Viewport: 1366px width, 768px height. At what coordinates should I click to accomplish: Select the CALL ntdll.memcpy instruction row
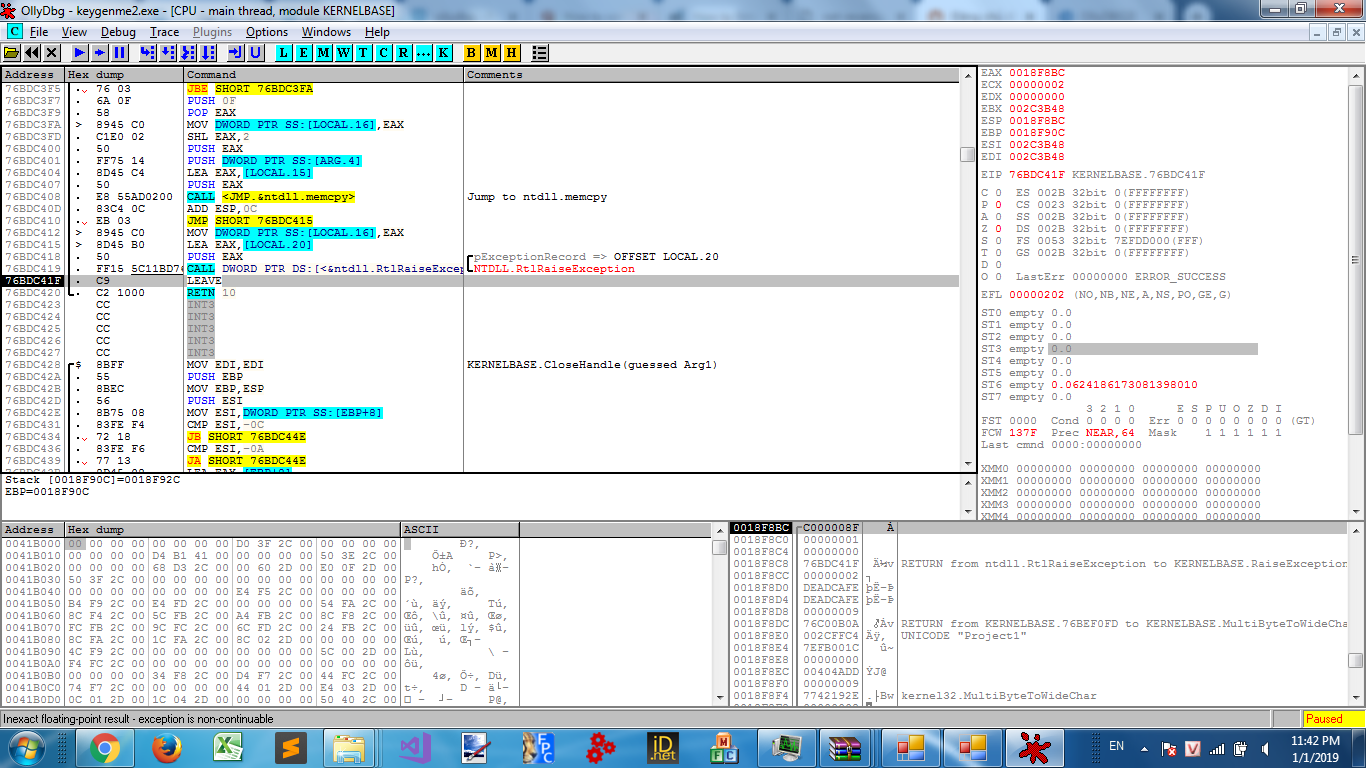click(480, 197)
